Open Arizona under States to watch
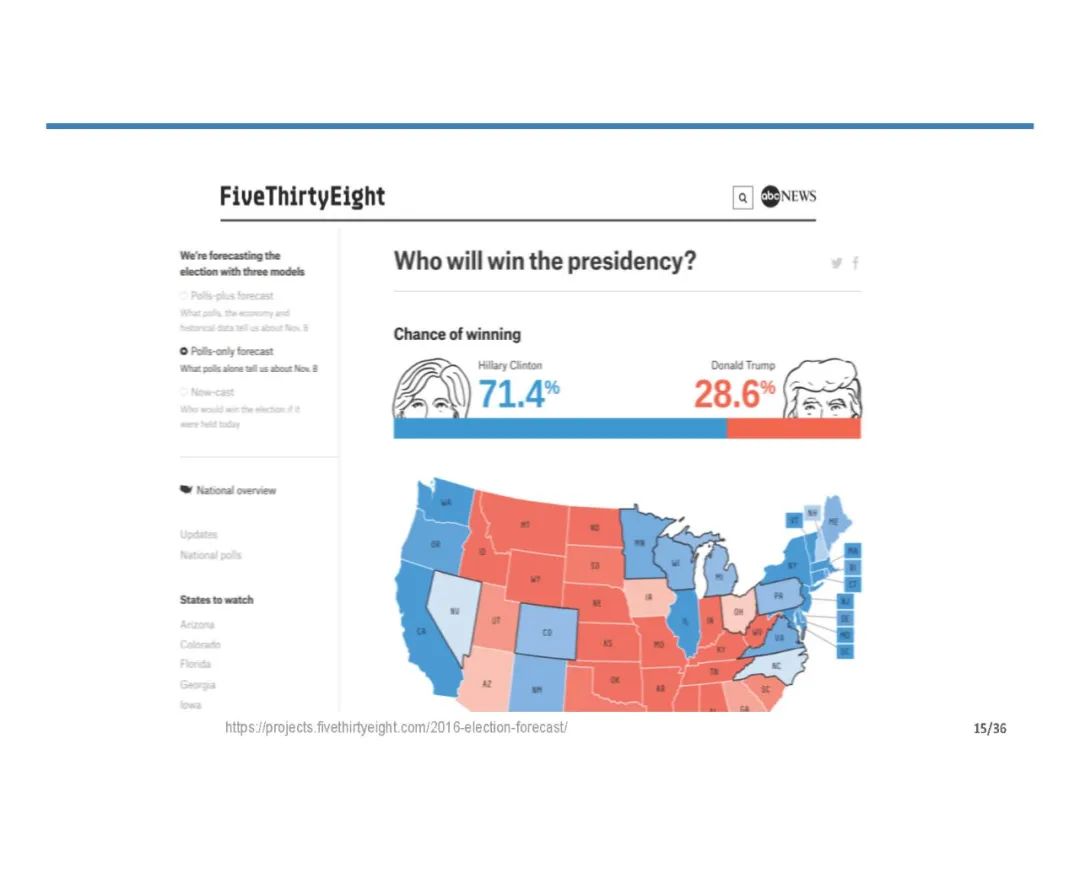This screenshot has height=879, width=1080. [x=197, y=625]
